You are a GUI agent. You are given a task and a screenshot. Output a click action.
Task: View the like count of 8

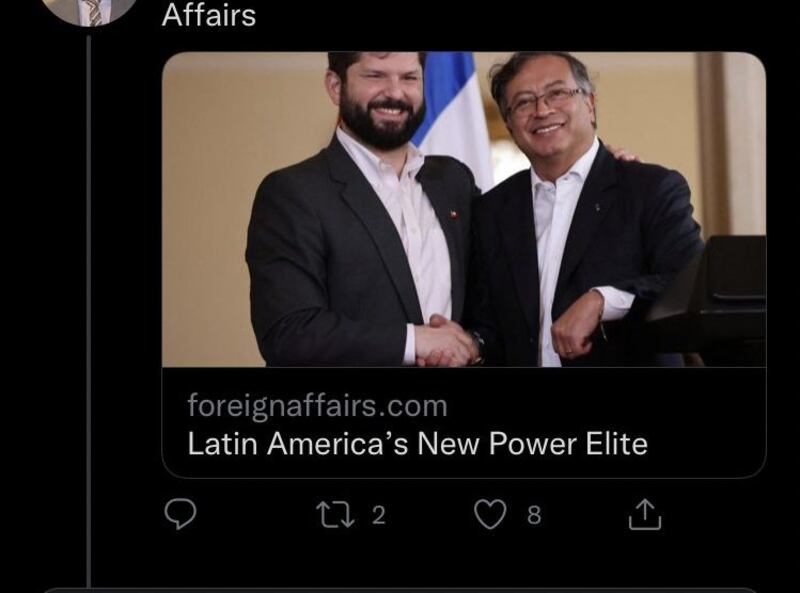(x=534, y=515)
